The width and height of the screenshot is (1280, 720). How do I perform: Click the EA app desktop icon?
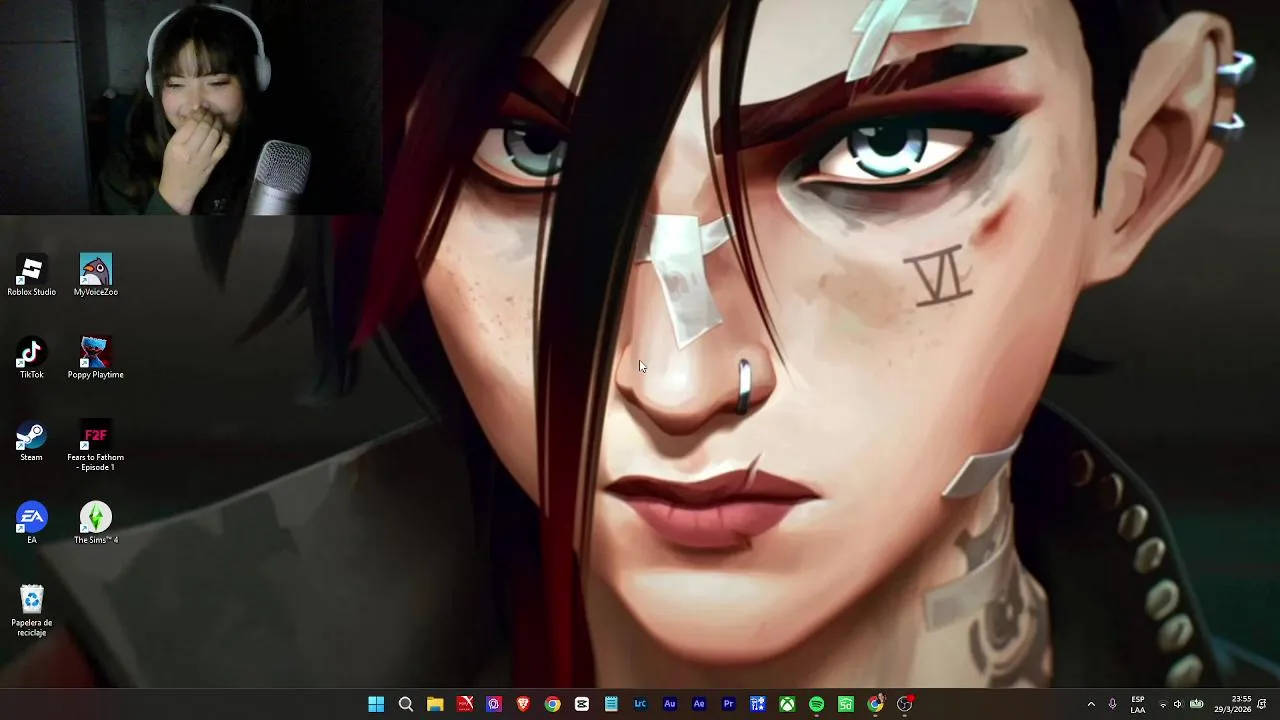[31, 523]
